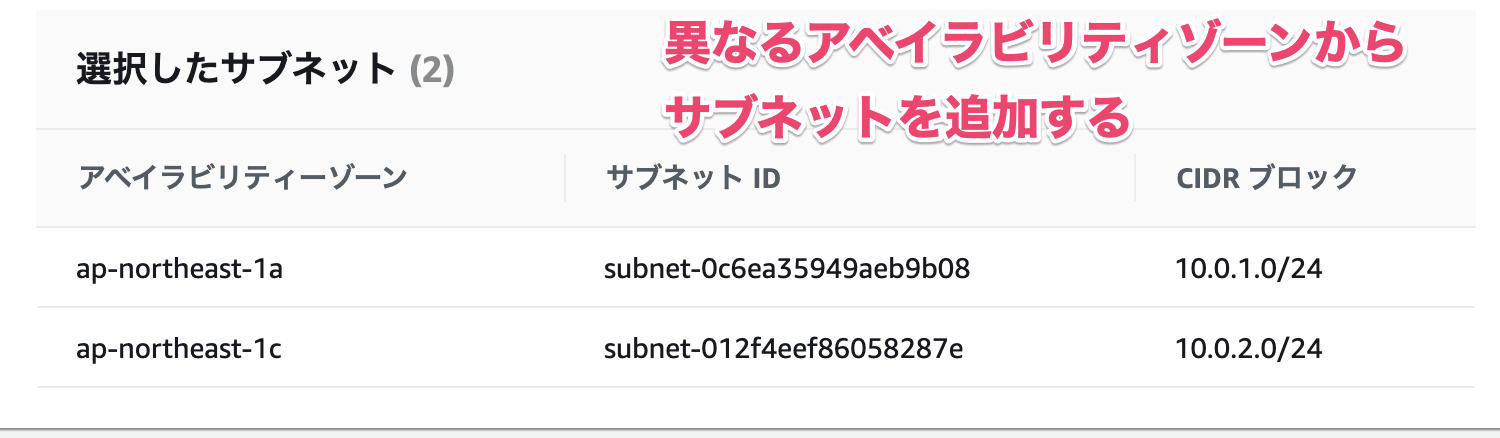Click the 選択したサブネット section heading

pos(236,70)
